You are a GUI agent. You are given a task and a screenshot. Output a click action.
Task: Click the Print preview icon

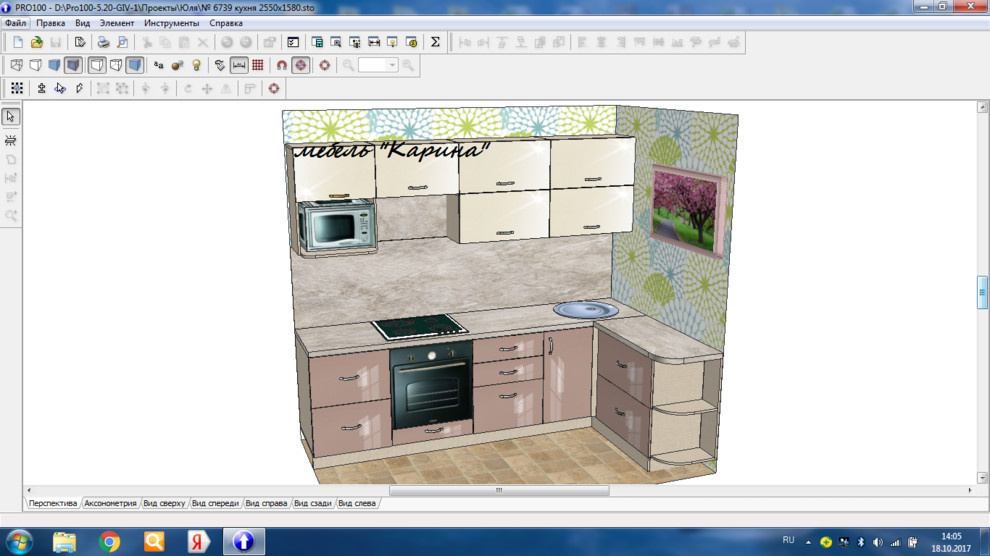(122, 42)
